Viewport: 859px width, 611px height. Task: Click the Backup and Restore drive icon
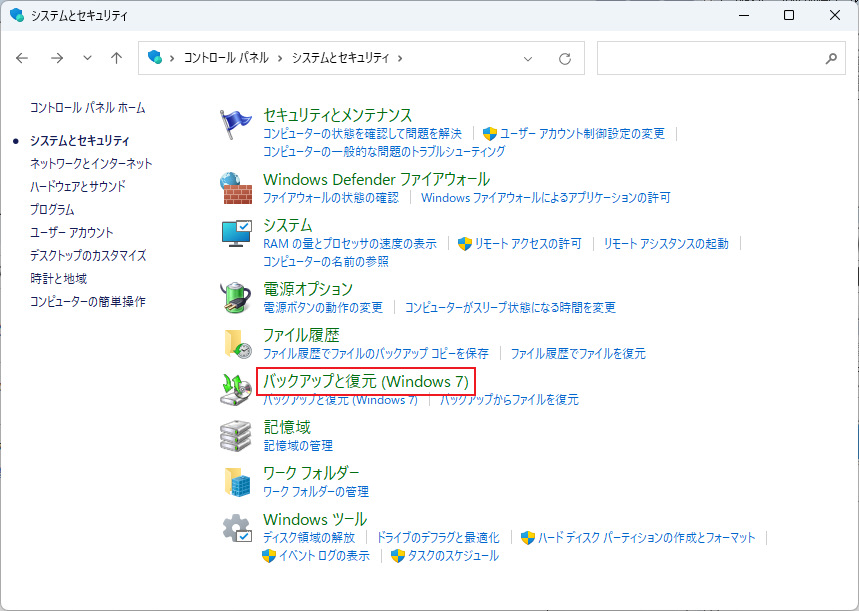pos(236,390)
